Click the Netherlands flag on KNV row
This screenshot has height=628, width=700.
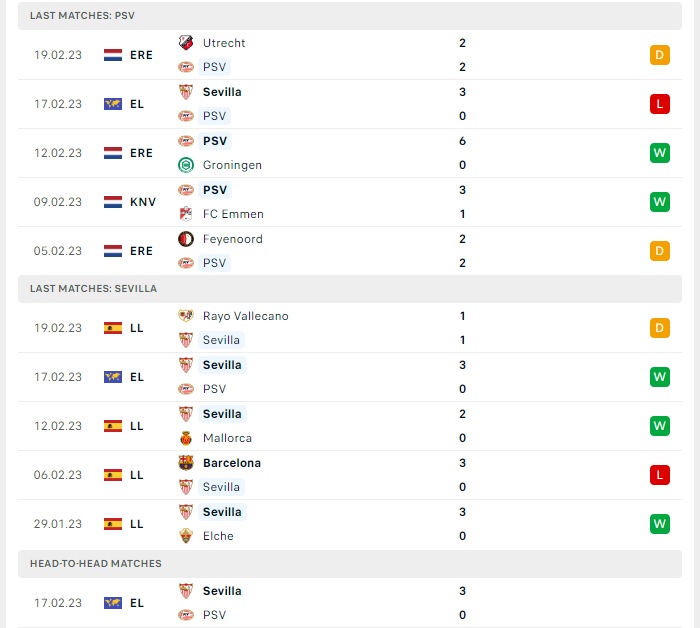point(113,202)
